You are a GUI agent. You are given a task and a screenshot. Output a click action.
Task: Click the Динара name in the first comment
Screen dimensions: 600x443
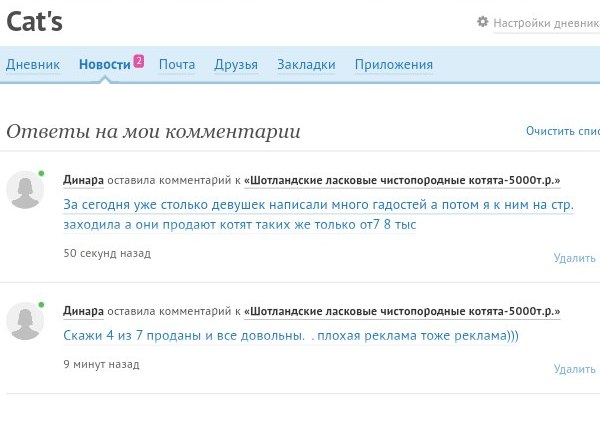coord(83,180)
